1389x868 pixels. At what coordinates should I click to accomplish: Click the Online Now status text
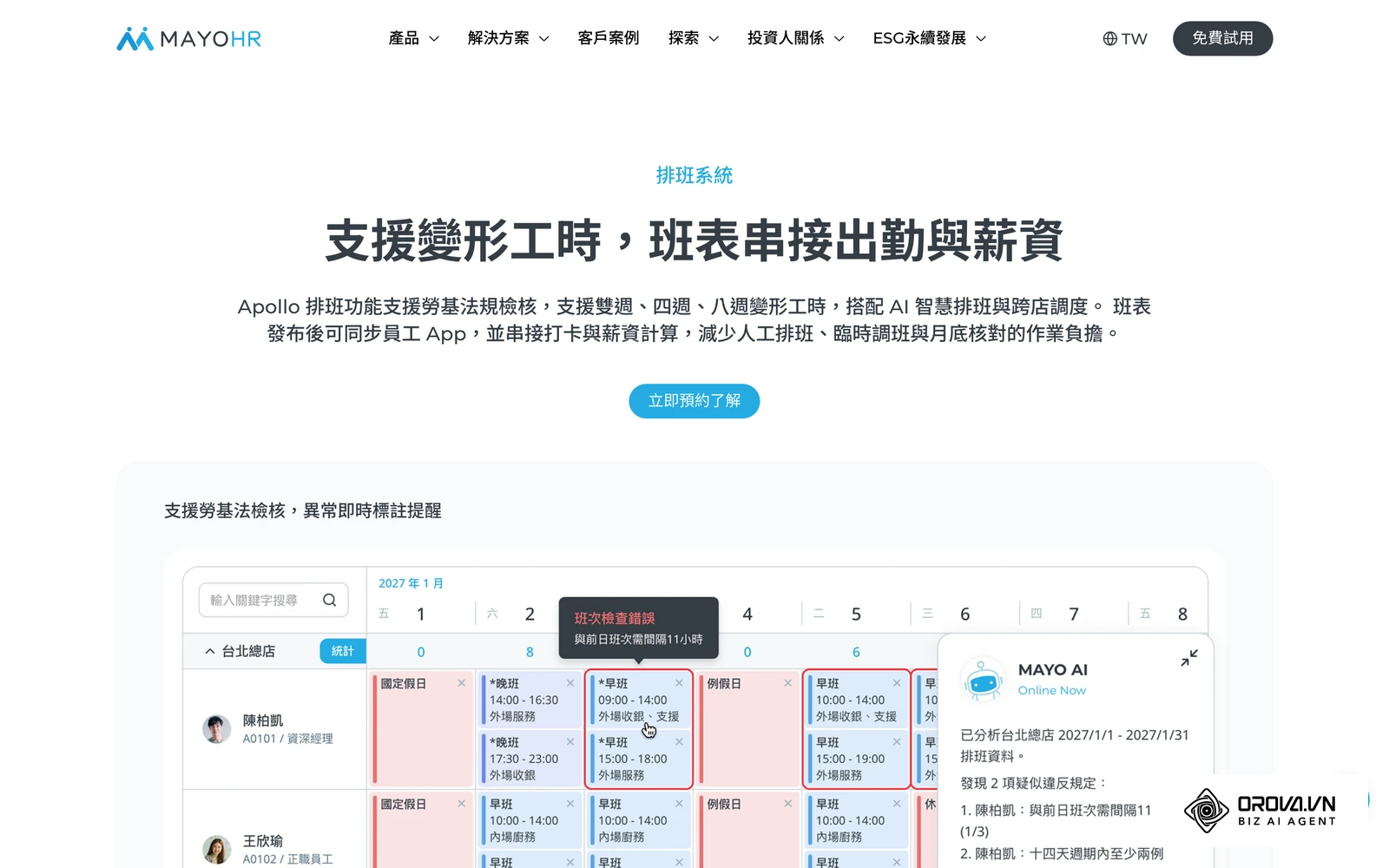click(1052, 691)
